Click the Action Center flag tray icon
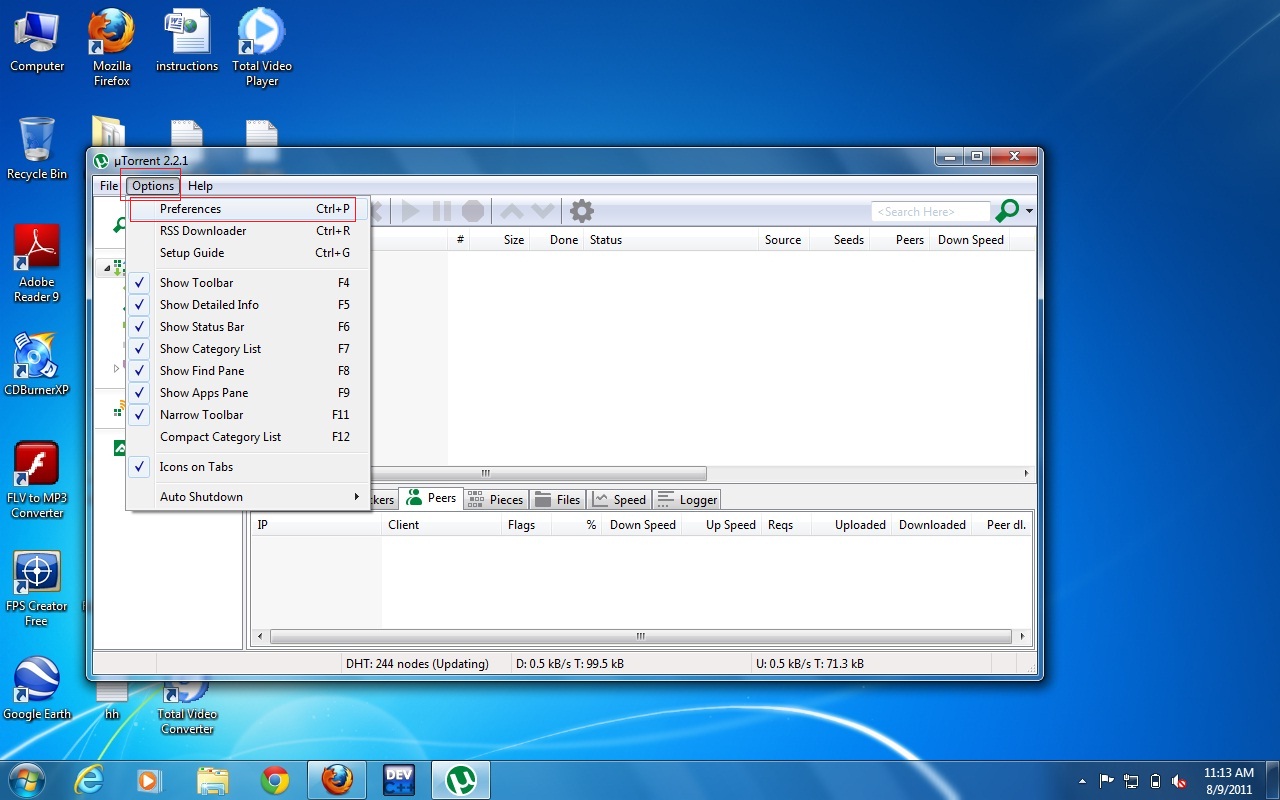 pos(1107,781)
